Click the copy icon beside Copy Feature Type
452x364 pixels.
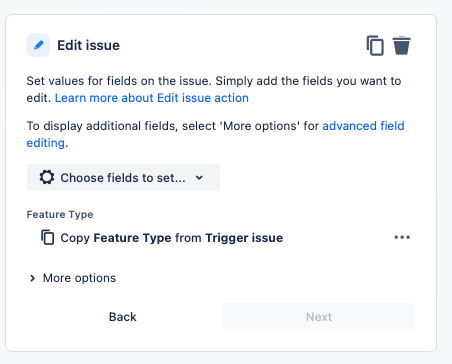click(x=48, y=237)
